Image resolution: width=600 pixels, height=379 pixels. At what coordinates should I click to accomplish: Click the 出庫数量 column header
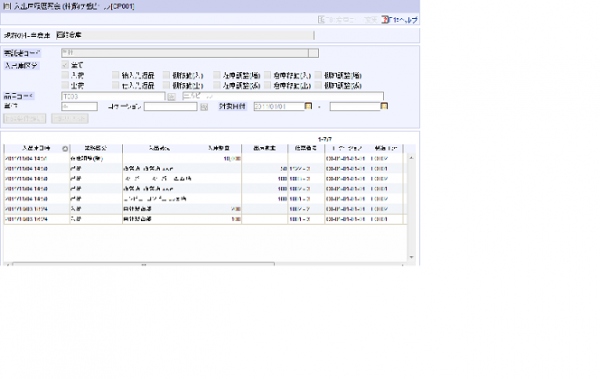pos(264,148)
